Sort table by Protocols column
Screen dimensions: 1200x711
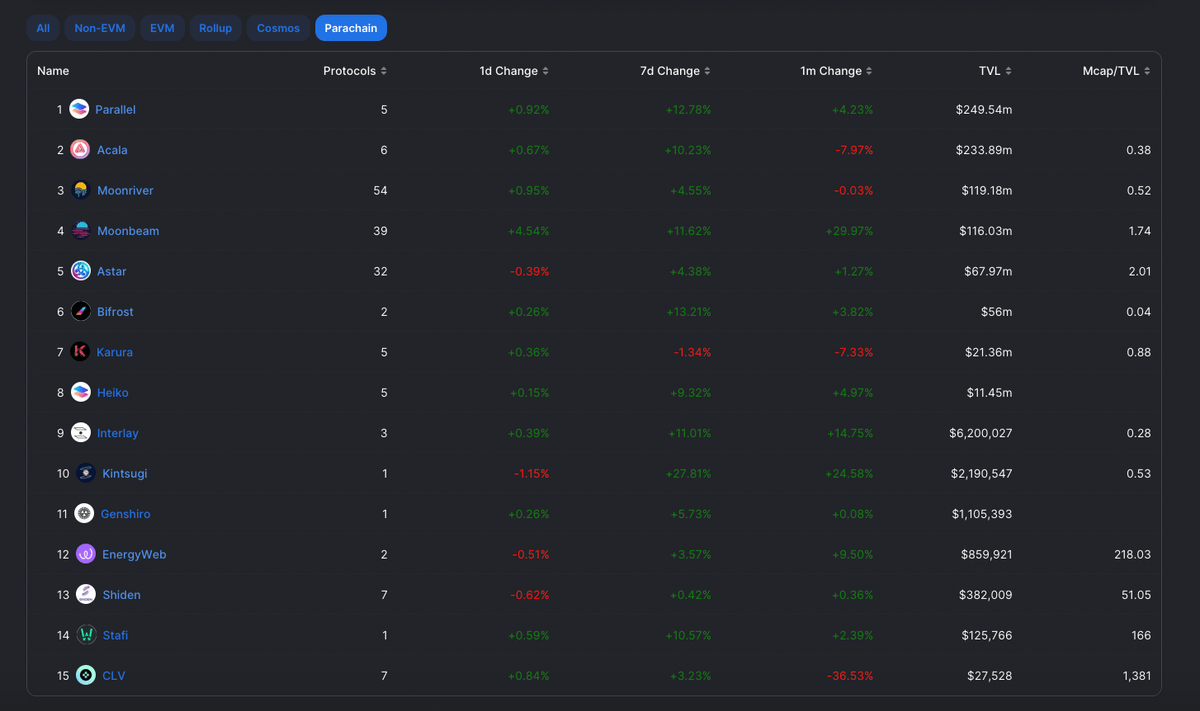(355, 71)
